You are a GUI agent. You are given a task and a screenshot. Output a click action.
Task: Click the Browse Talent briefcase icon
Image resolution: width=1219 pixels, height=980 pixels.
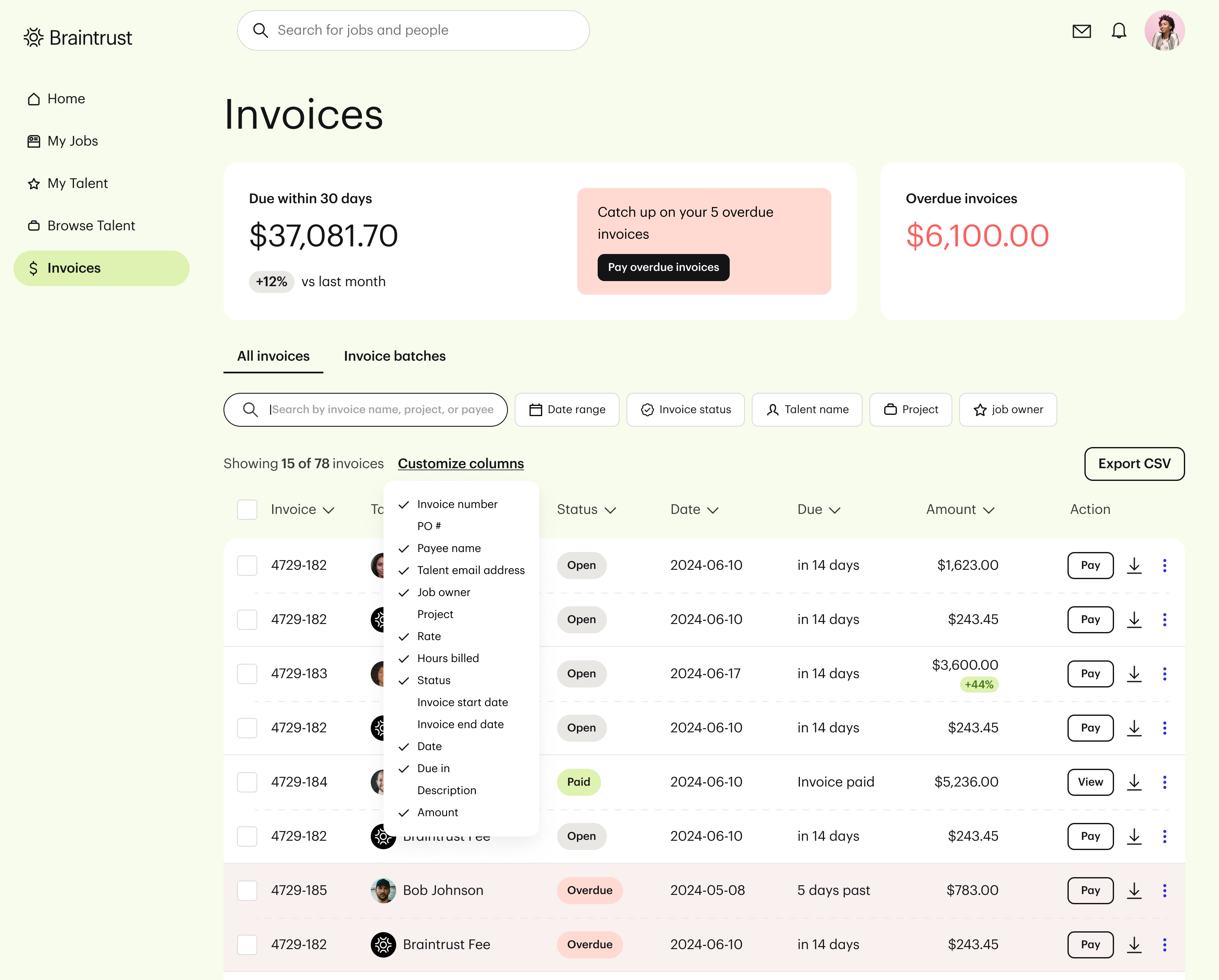pos(34,225)
